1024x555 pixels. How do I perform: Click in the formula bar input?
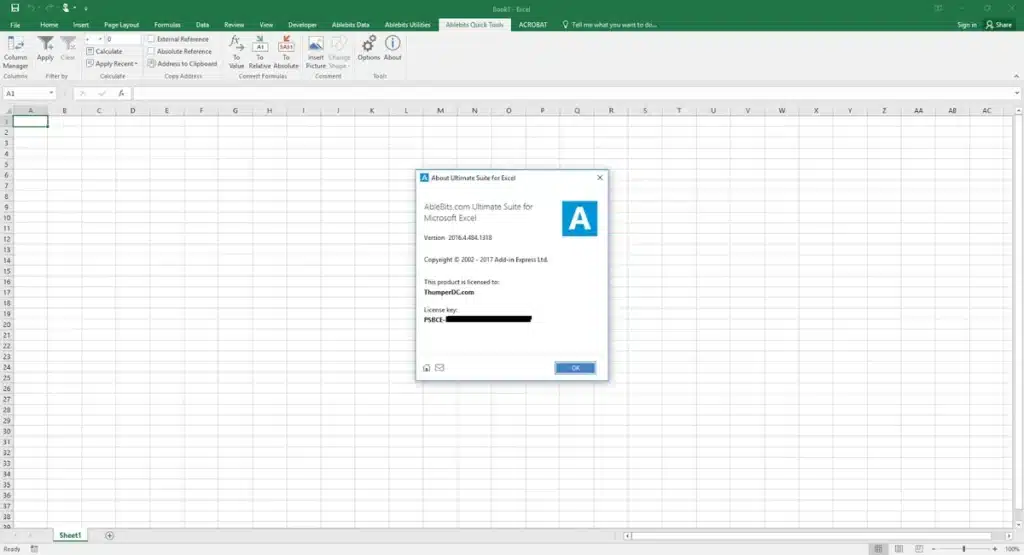click(572, 93)
